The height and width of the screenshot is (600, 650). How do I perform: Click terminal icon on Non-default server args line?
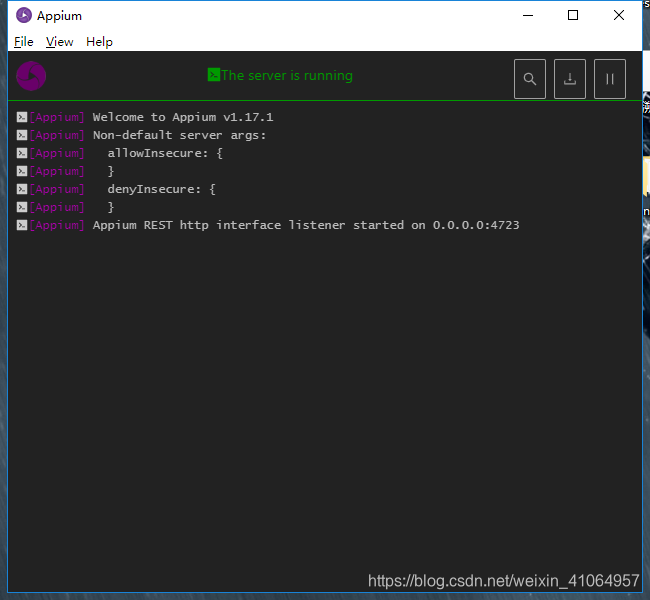[22, 135]
